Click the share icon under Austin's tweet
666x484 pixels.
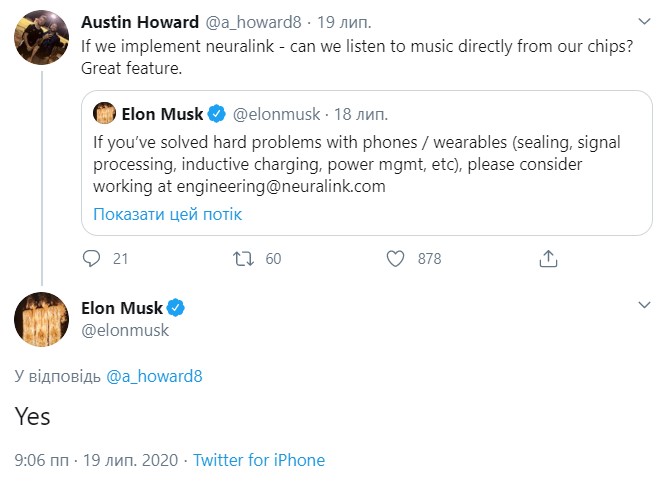[547, 258]
